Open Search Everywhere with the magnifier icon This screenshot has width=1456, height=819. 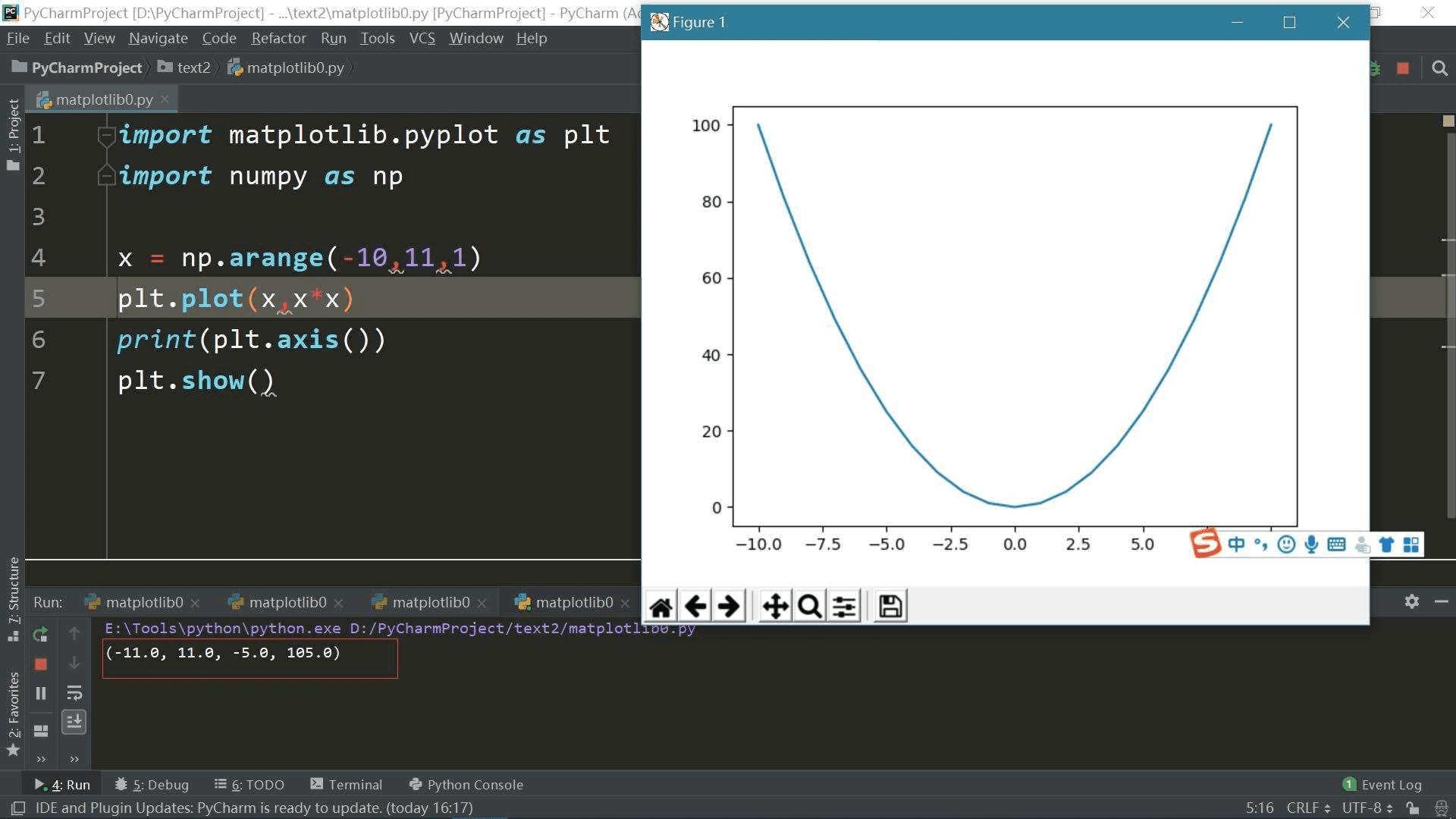pyautogui.click(x=1440, y=67)
